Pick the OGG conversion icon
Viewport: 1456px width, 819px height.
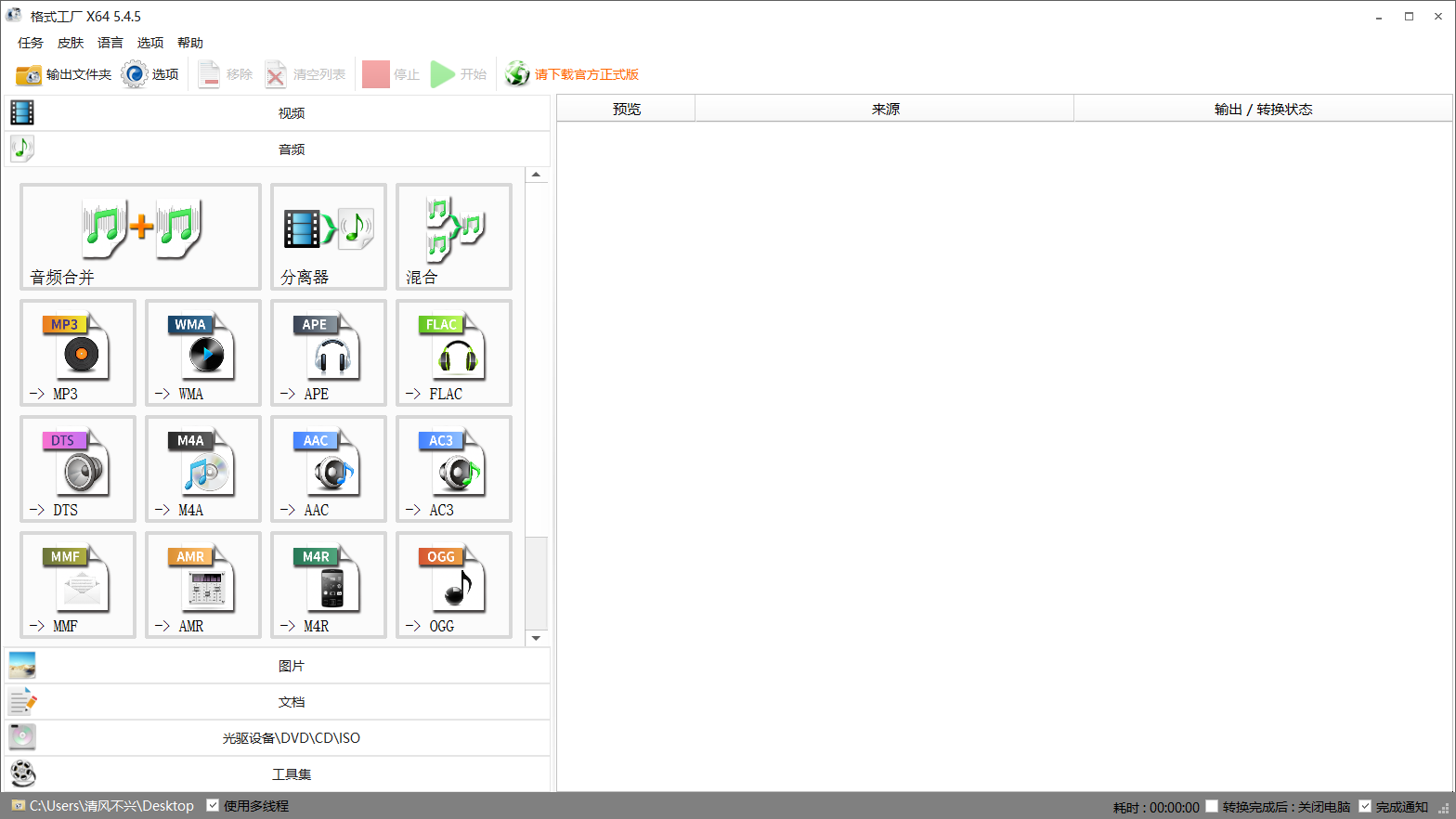point(454,585)
